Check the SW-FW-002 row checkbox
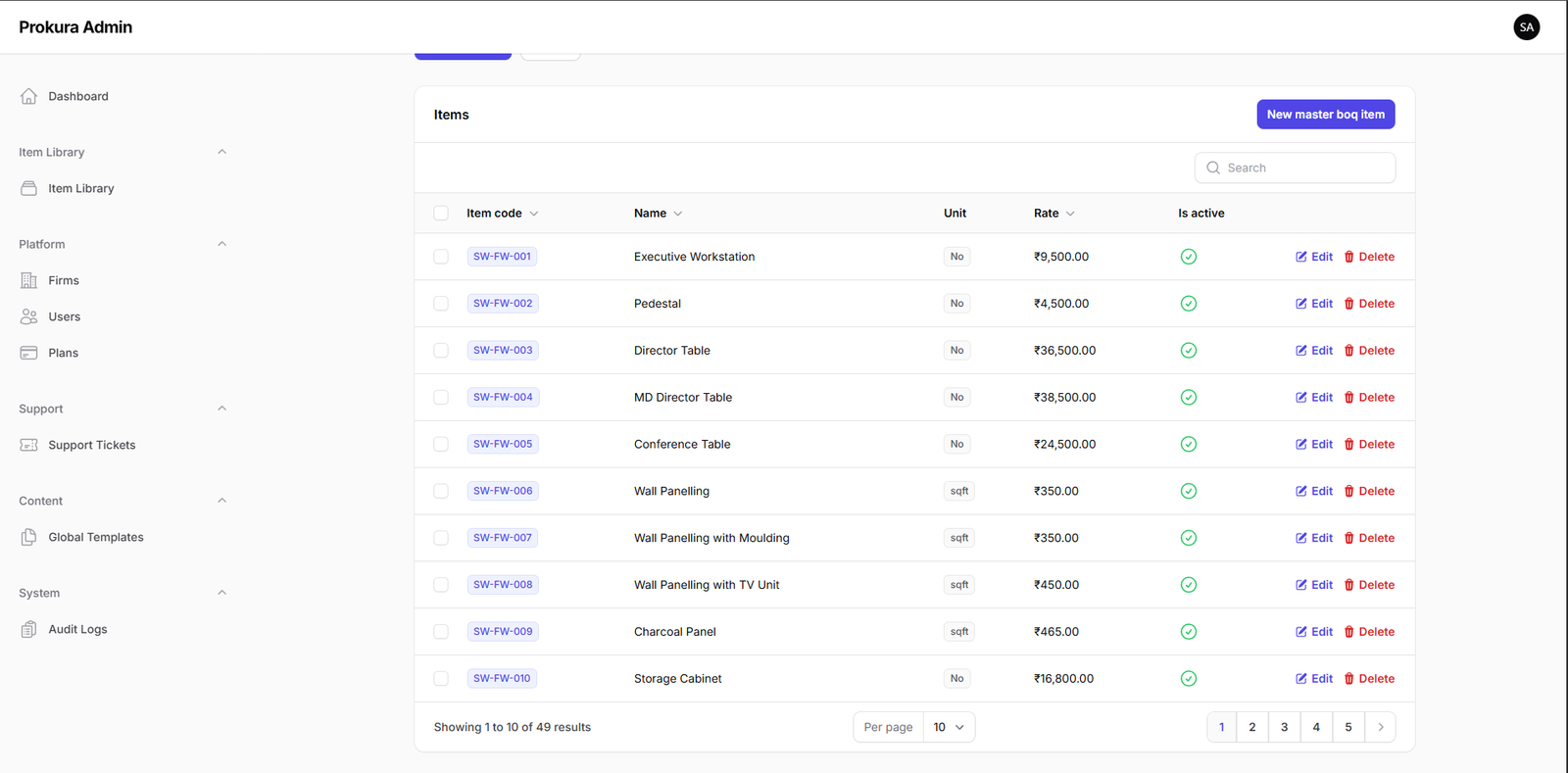 coord(441,304)
